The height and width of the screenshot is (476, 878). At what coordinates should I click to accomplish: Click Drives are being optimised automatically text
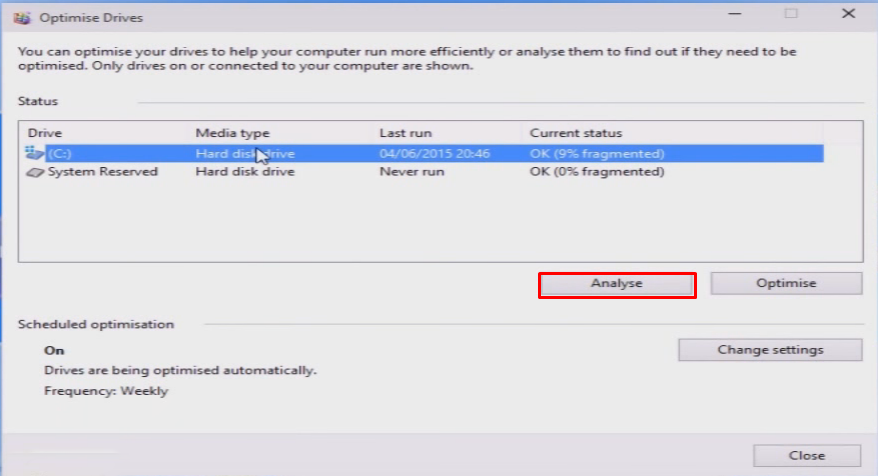click(x=180, y=370)
